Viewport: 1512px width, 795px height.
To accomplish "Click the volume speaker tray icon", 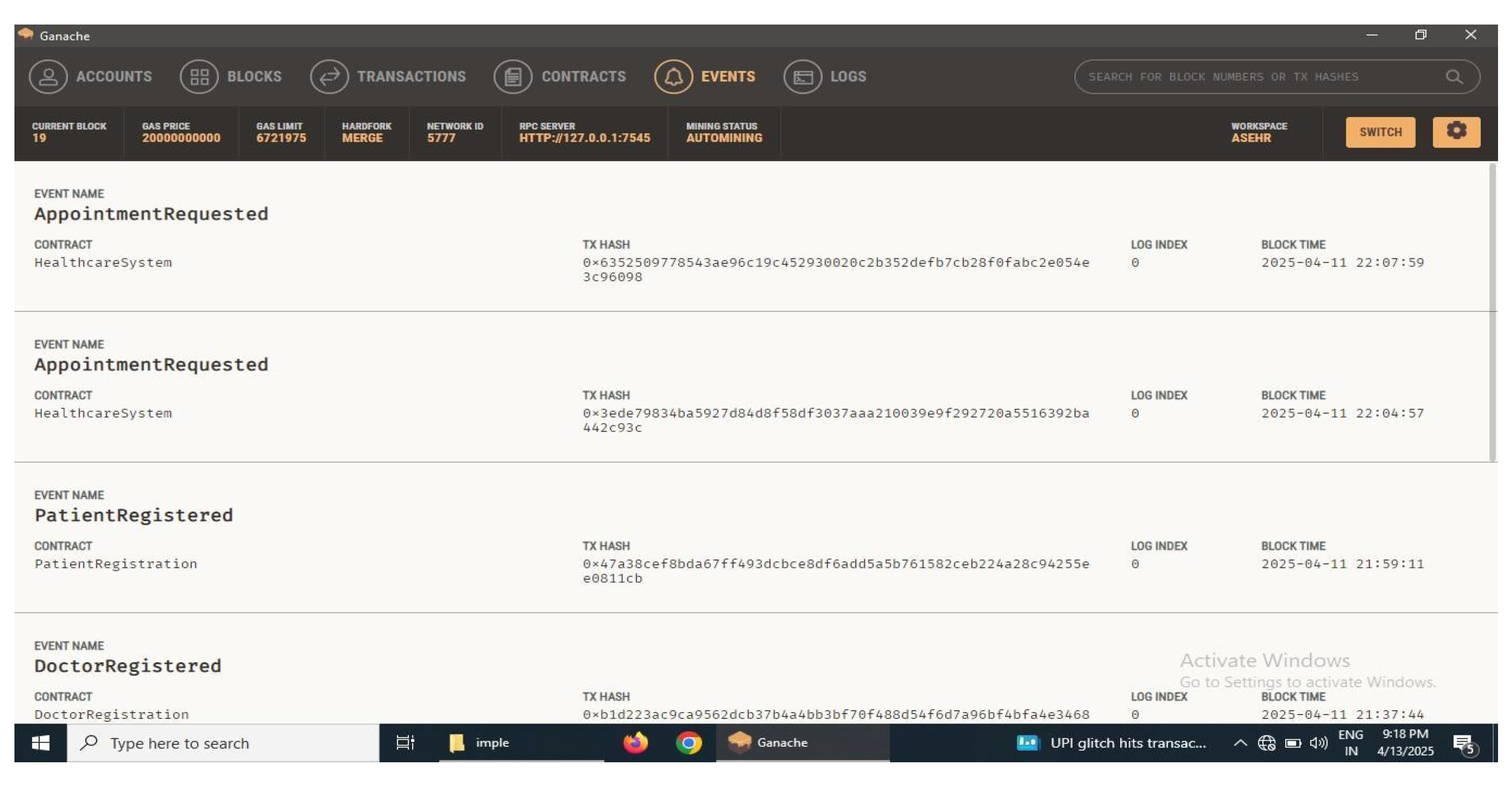I will (1319, 744).
